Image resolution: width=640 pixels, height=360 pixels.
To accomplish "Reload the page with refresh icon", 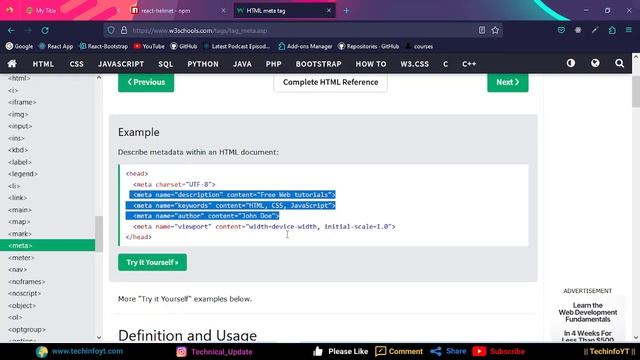I will [x=45, y=30].
